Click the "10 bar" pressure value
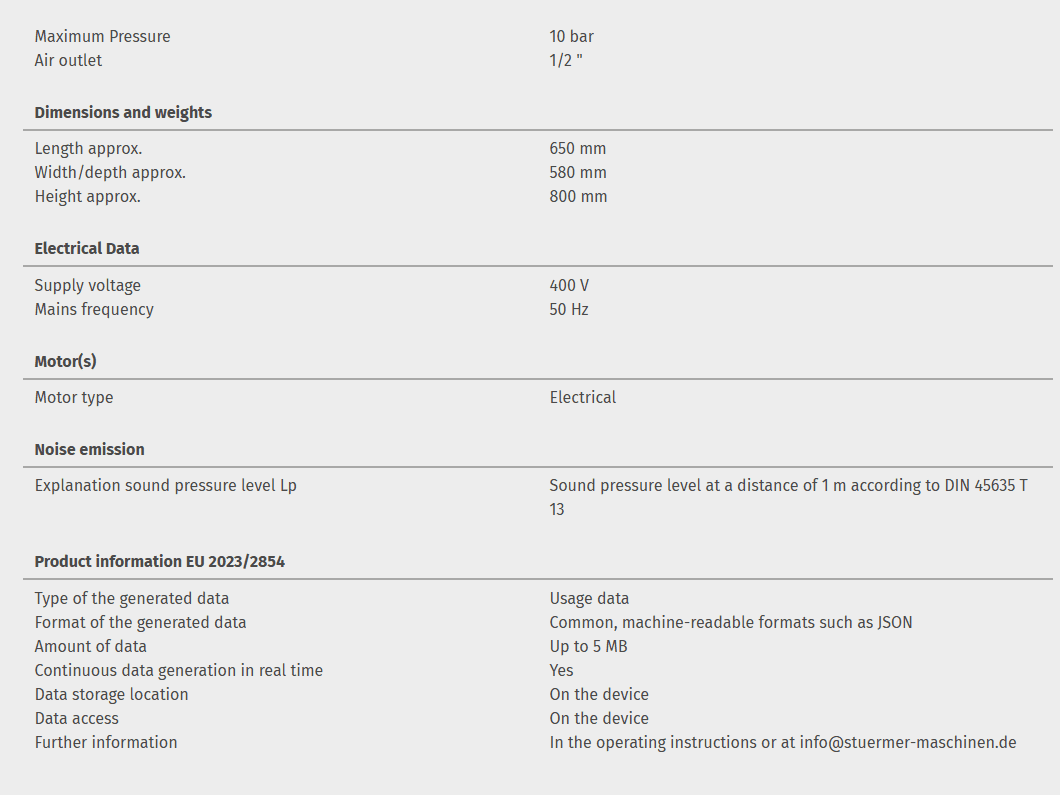This screenshot has height=795, width=1060. [x=571, y=36]
